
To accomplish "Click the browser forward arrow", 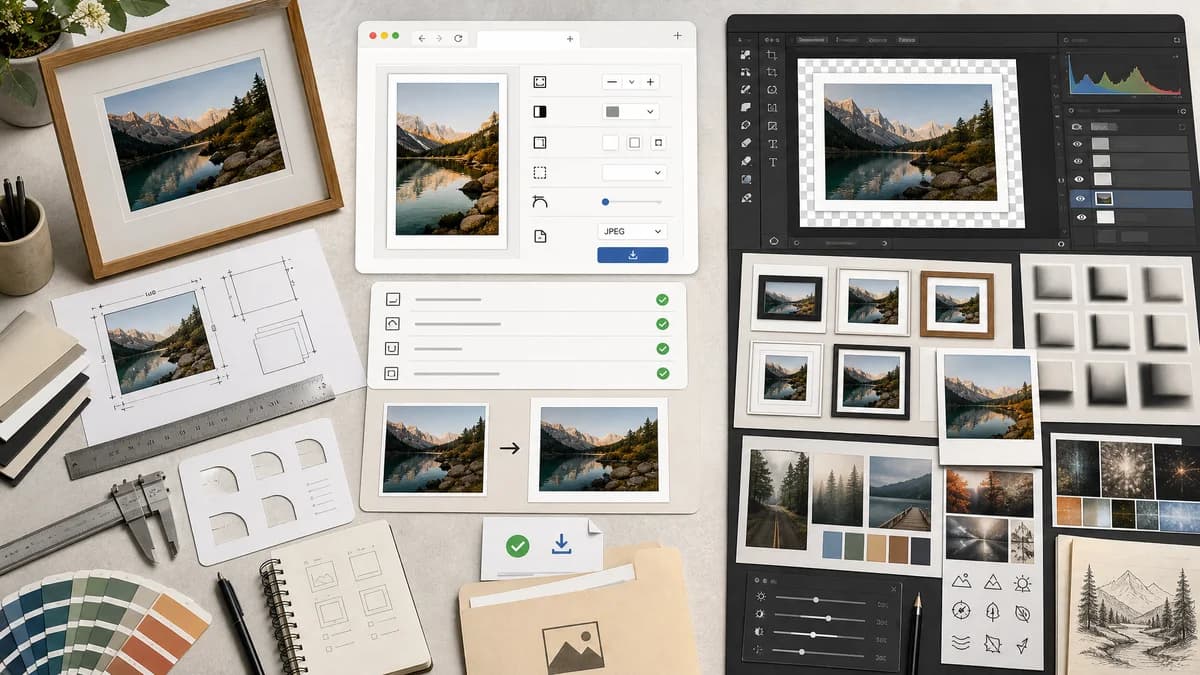I will (x=439, y=38).
